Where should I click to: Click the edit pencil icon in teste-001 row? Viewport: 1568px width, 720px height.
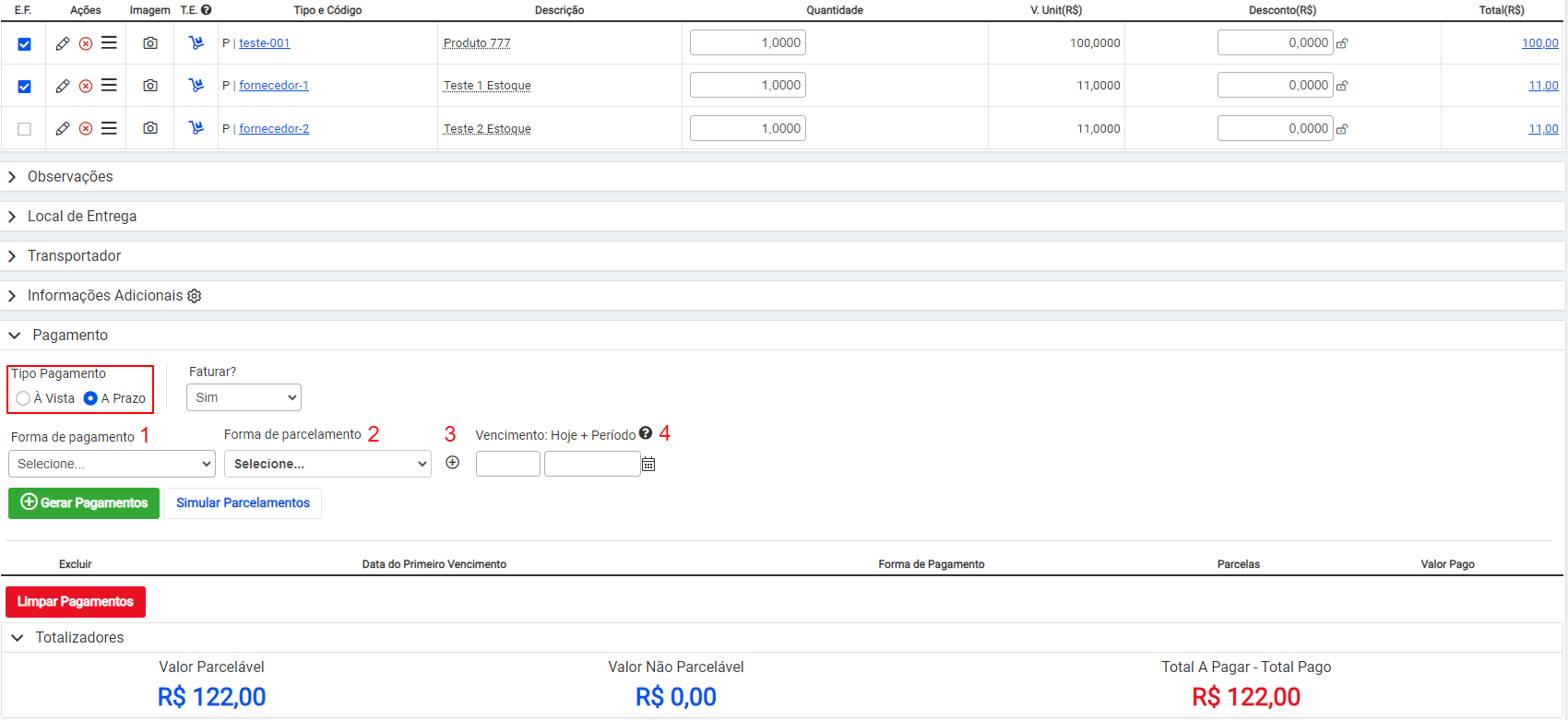[63, 43]
